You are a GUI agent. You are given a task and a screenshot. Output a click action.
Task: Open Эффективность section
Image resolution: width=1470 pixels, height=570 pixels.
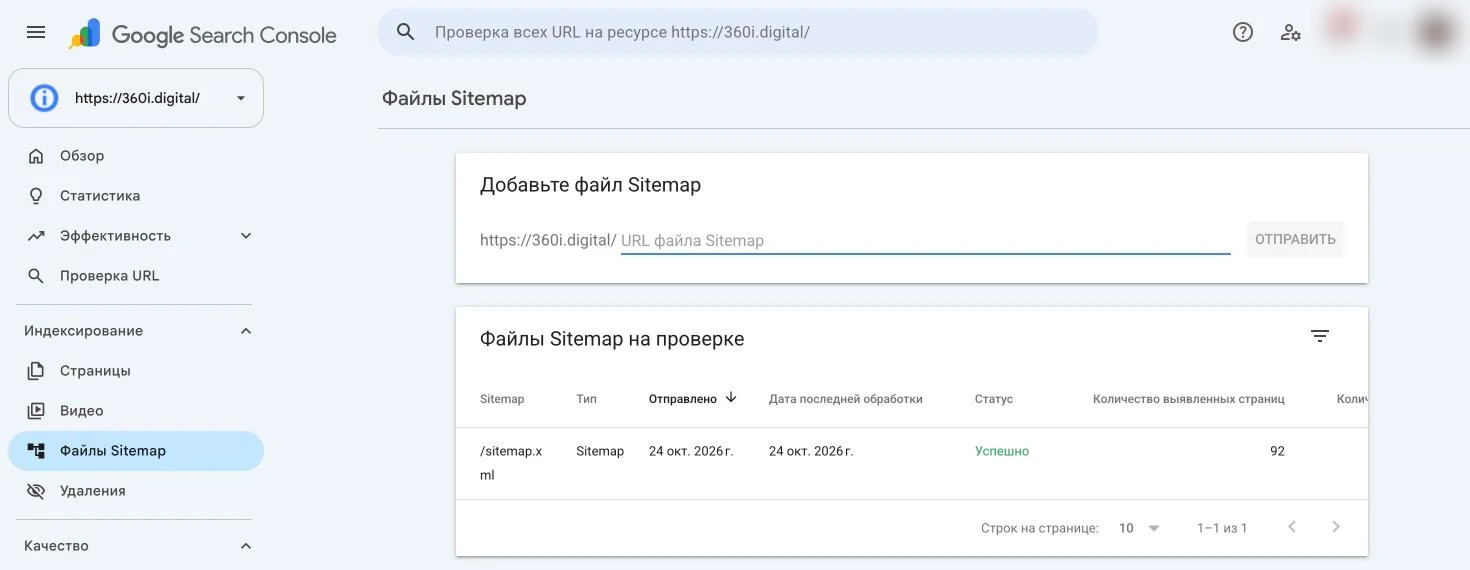pyautogui.click(x=135, y=236)
